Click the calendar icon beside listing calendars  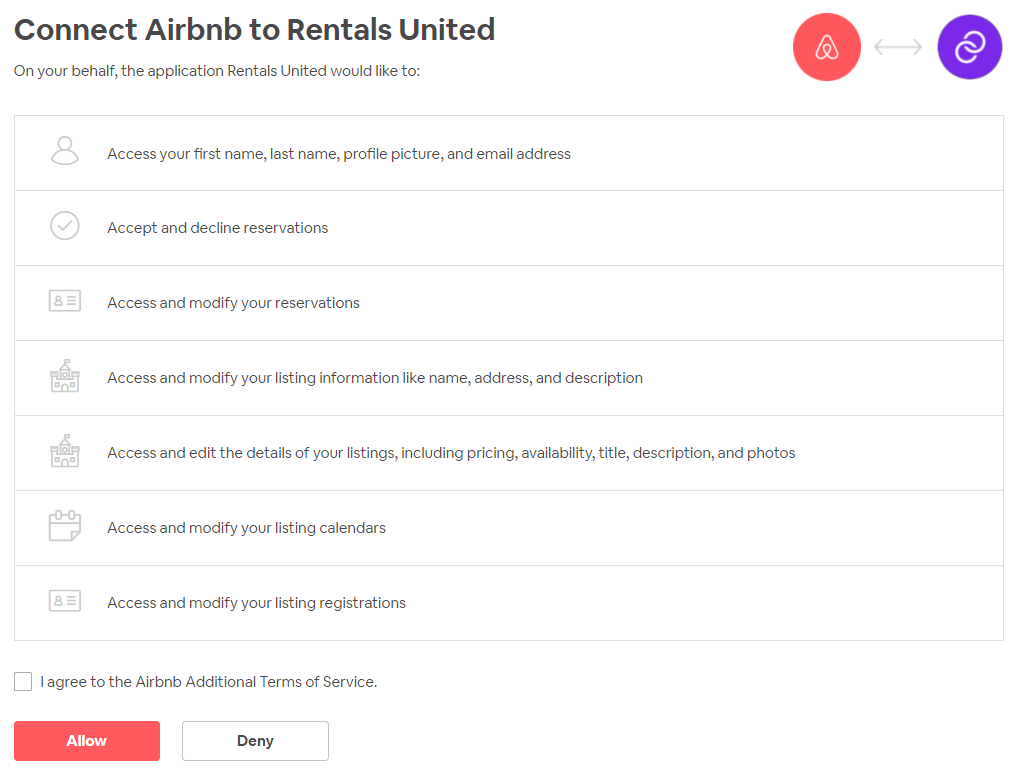click(x=64, y=526)
